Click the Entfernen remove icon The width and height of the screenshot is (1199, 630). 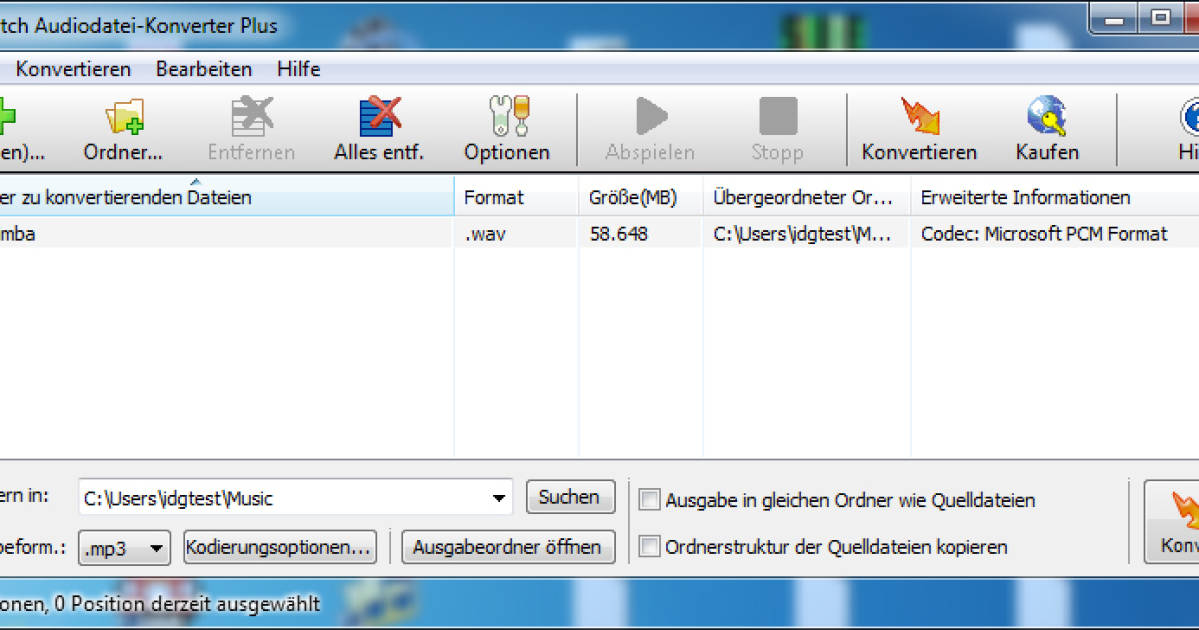click(x=251, y=118)
